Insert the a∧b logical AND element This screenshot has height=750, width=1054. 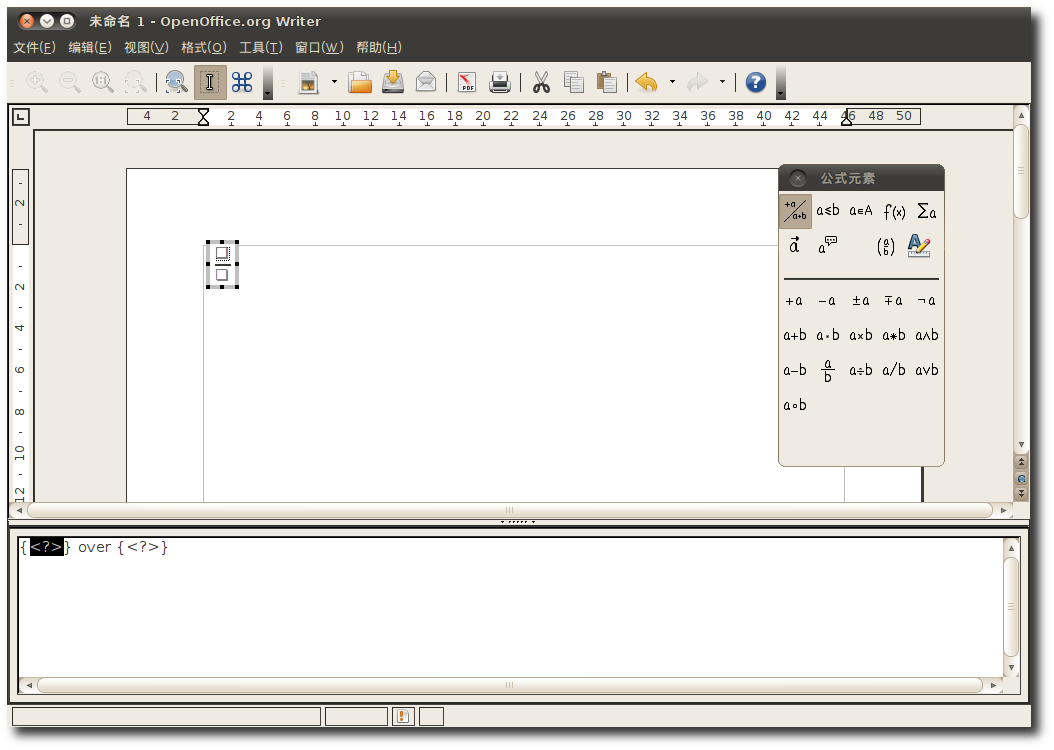926,335
